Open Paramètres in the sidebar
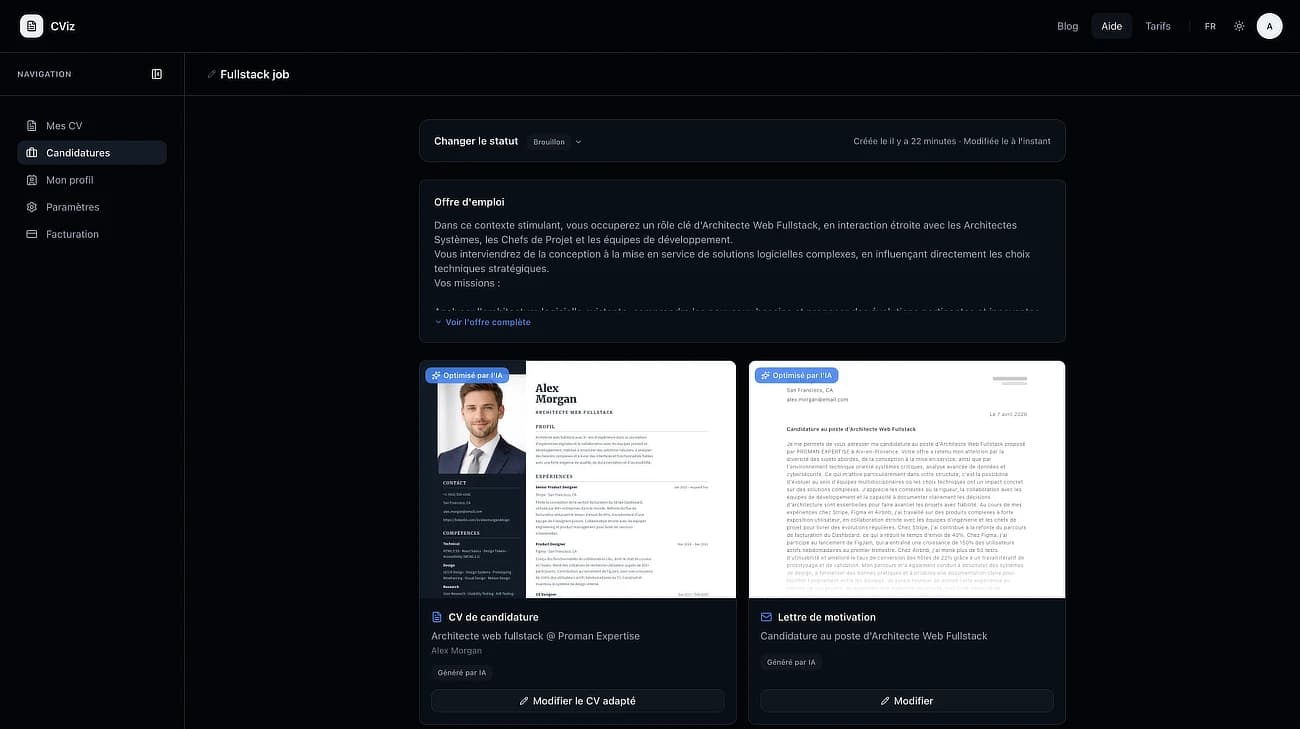 tap(92, 207)
